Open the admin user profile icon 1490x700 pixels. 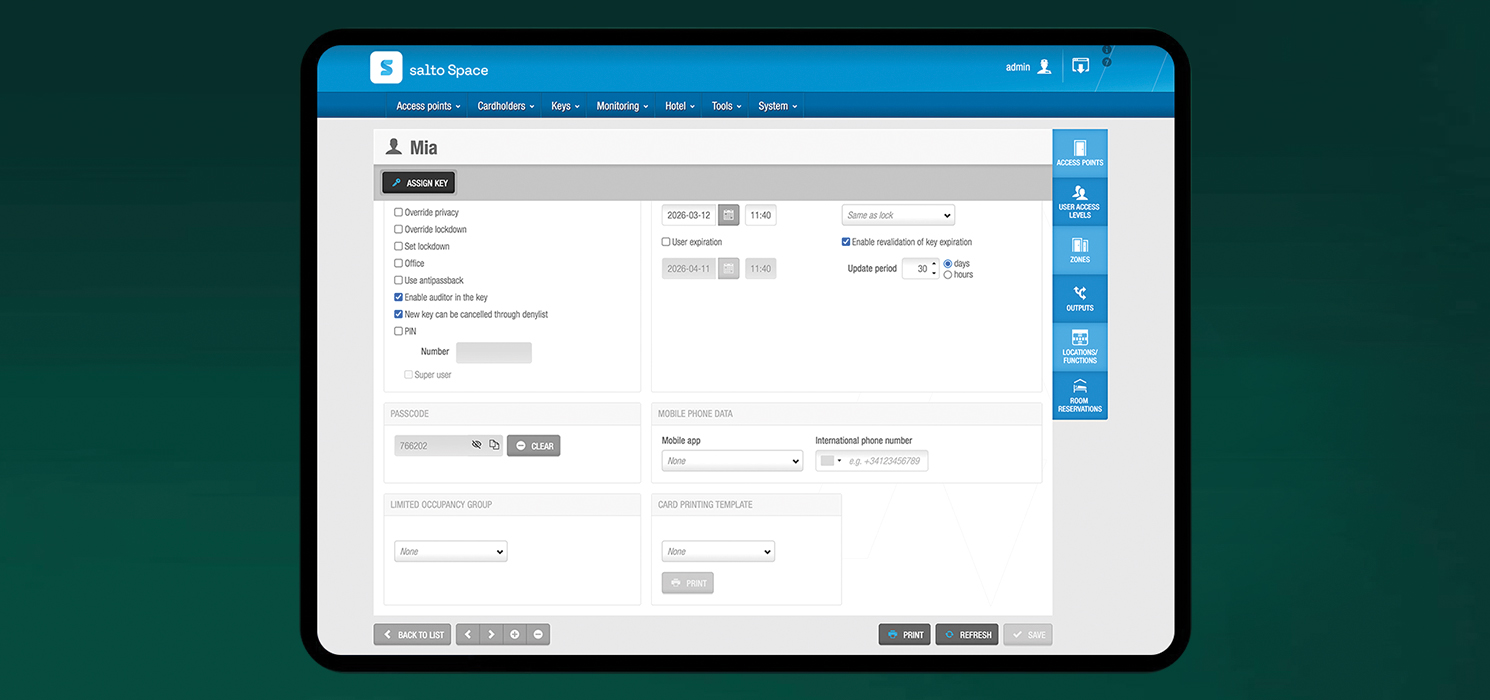pyautogui.click(x=1044, y=67)
